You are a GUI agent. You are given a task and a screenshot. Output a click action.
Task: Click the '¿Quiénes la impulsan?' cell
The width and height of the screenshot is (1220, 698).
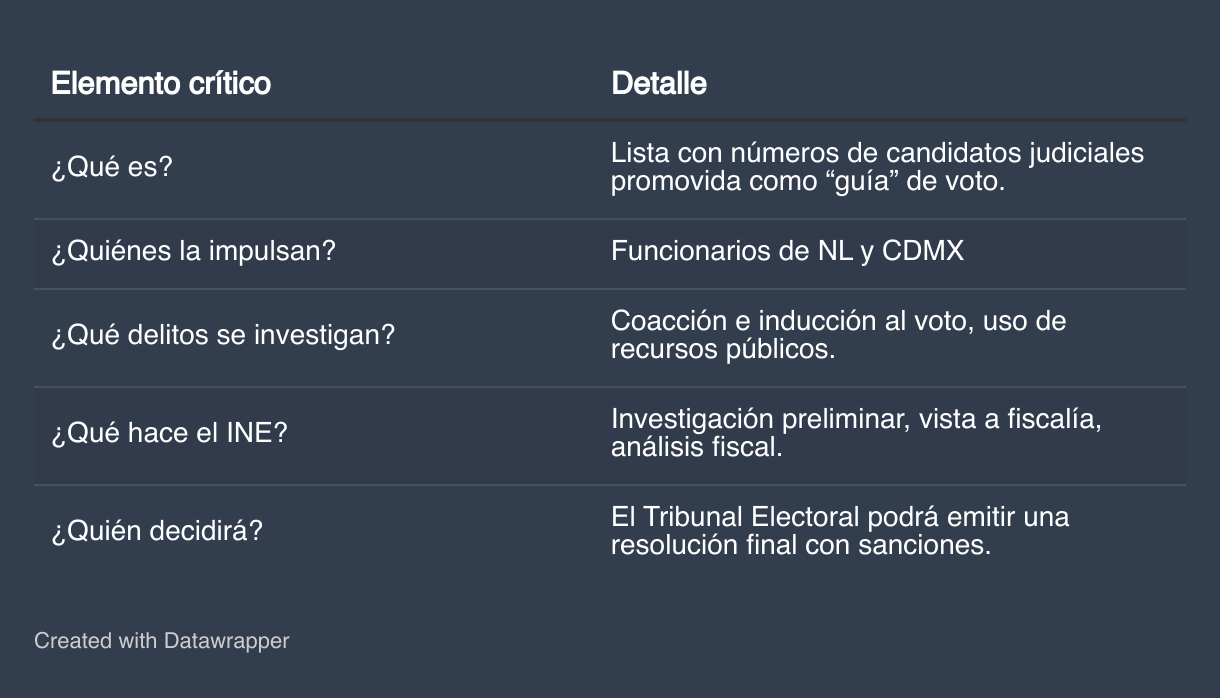[x=193, y=250]
